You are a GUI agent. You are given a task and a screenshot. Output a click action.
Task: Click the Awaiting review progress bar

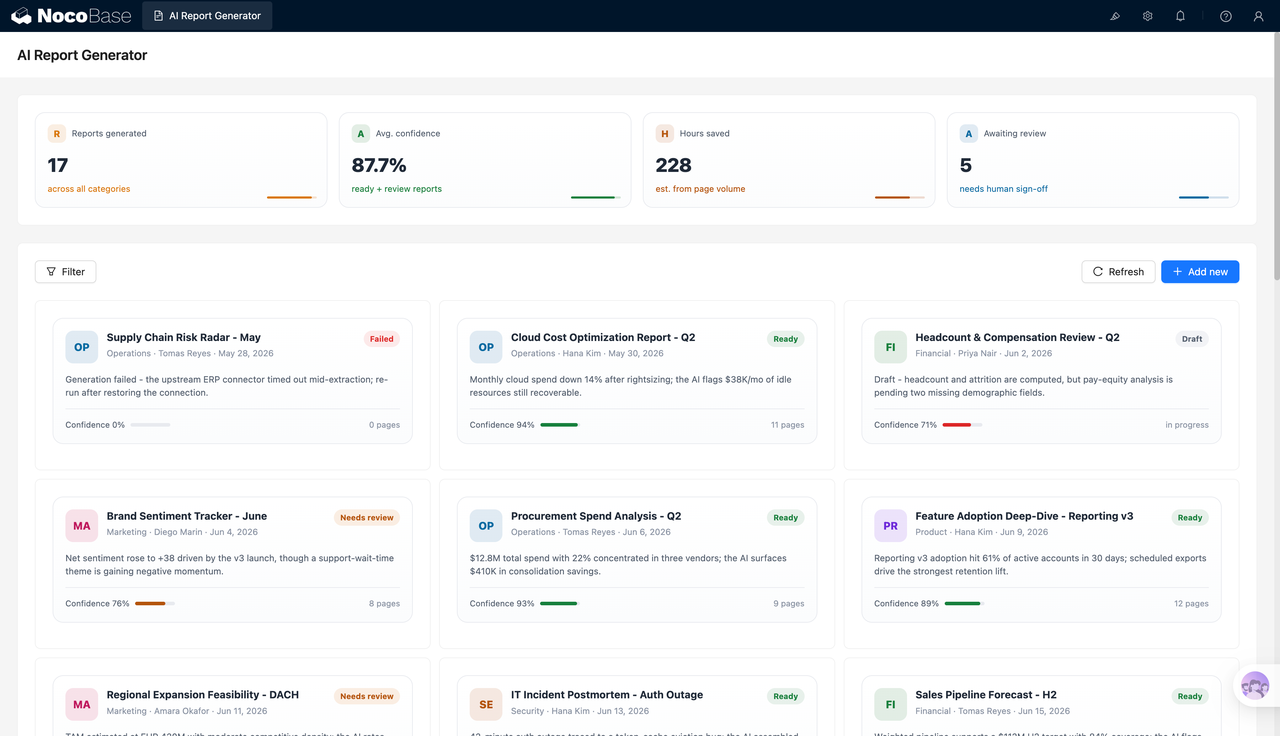(1203, 197)
